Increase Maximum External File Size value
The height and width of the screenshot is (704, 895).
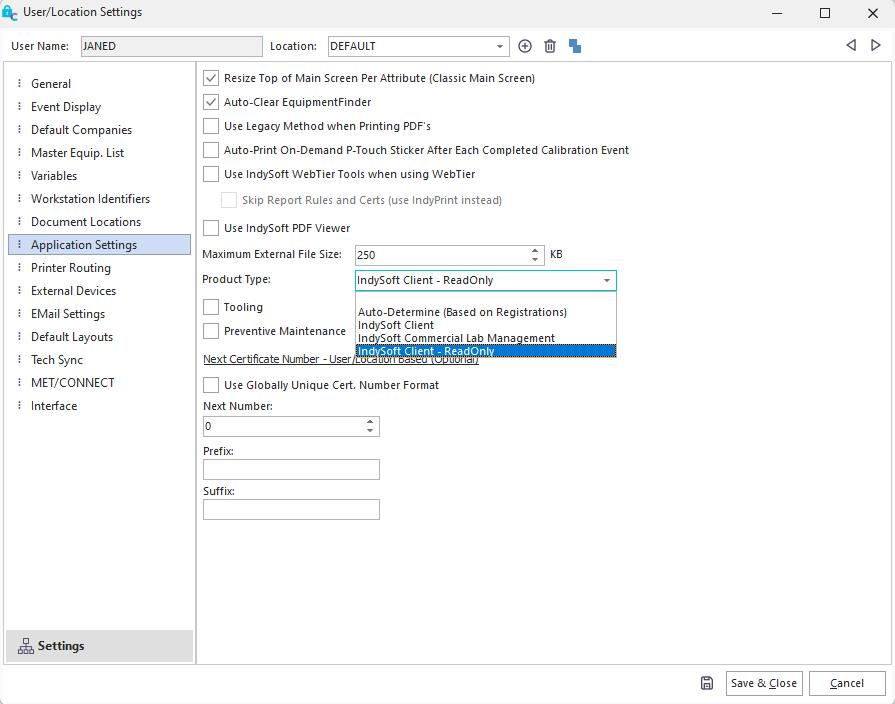pos(534,250)
